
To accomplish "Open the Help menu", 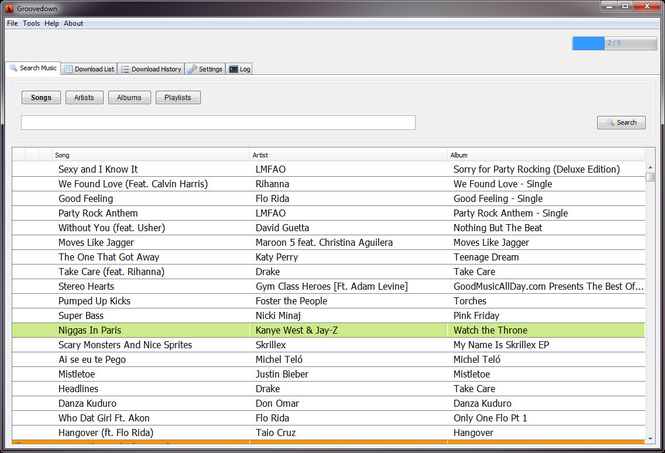I will (x=52, y=23).
